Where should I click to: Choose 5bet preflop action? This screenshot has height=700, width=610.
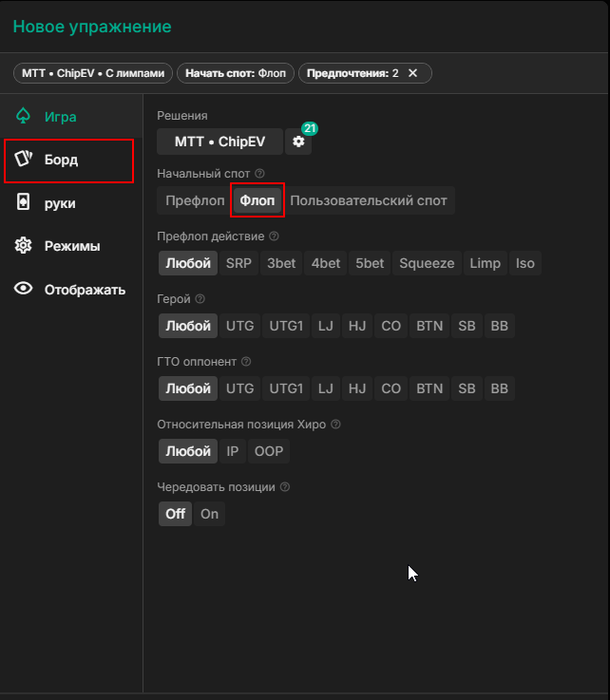pos(370,263)
